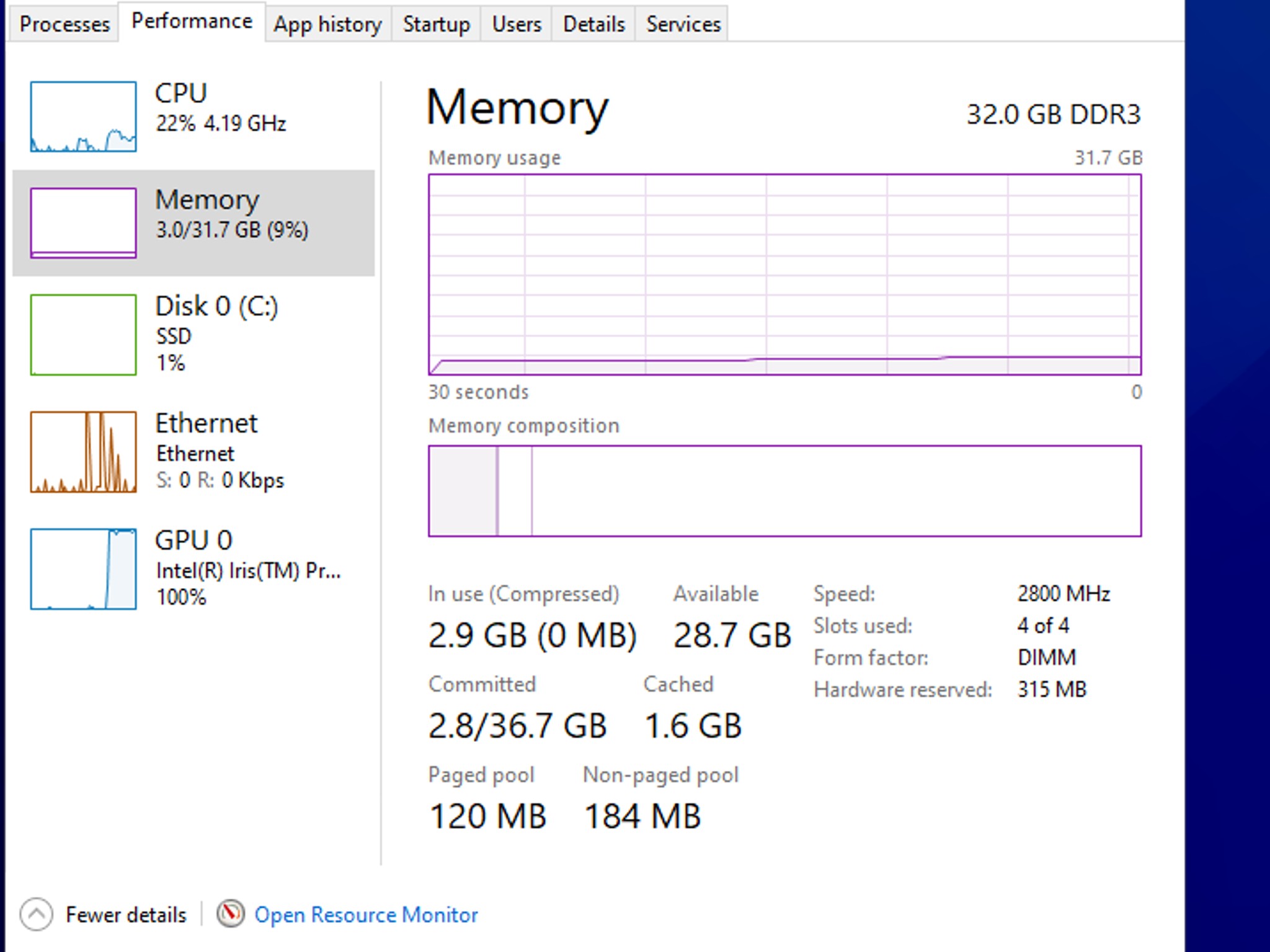Select the CPU mini graph thumbnail
1270x952 pixels.
tap(83, 117)
